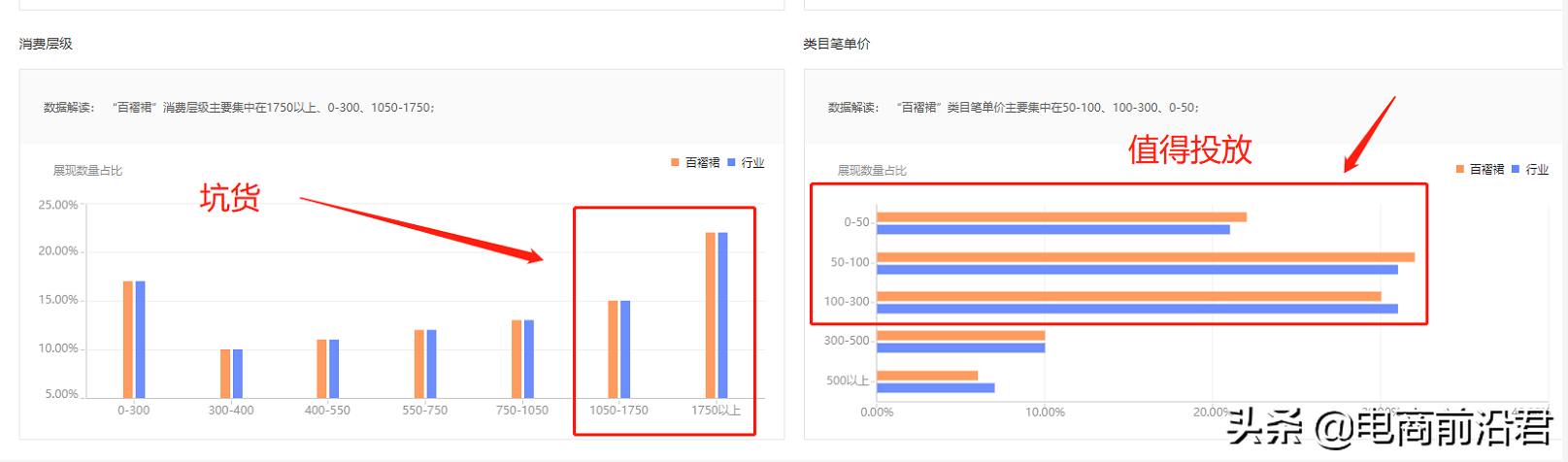Click orange bar for 300-500 unit price

[960, 336]
